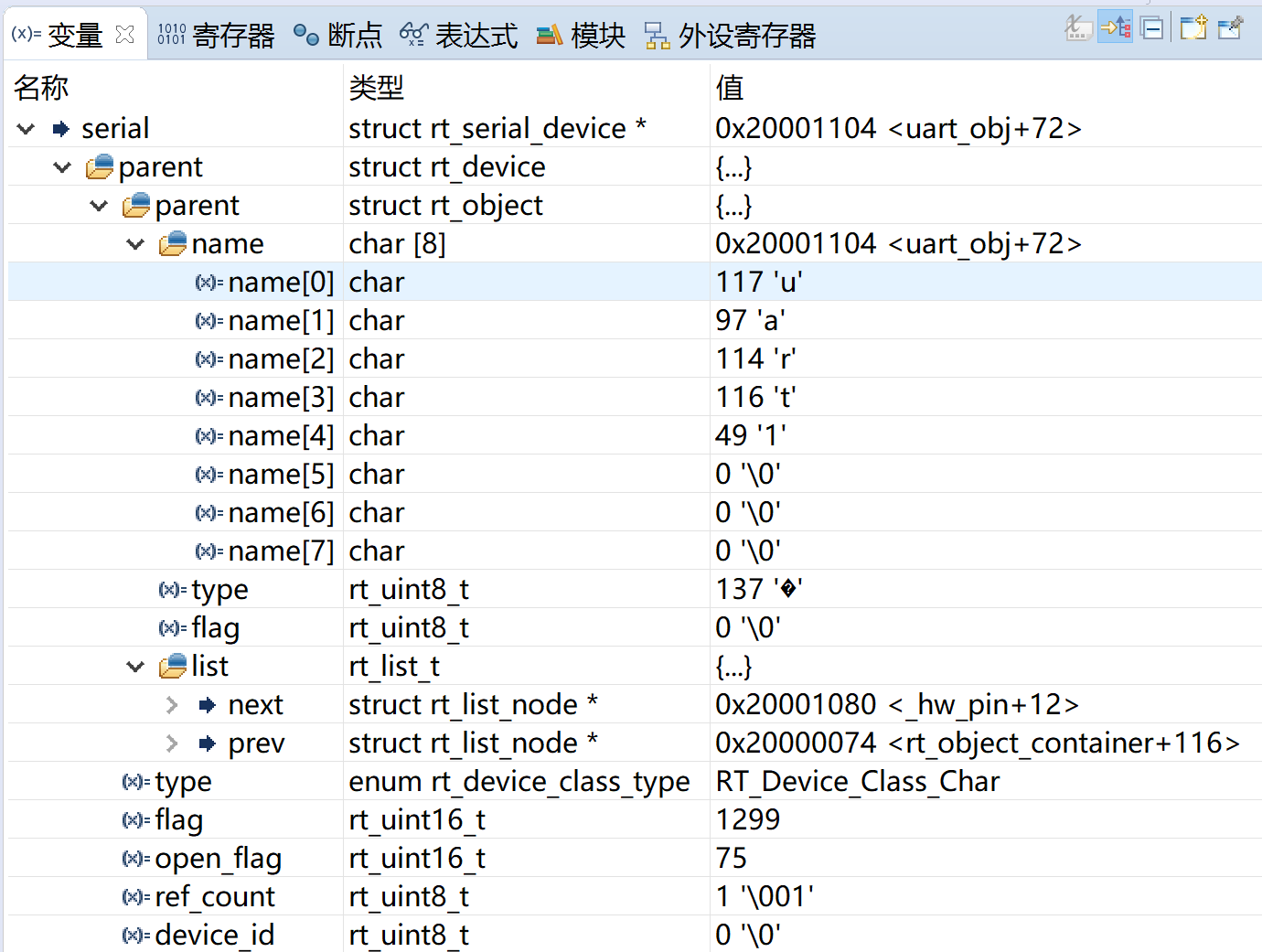Image resolution: width=1262 pixels, height=952 pixels.
Task: Collapse the serial variable tree
Action: [25, 128]
